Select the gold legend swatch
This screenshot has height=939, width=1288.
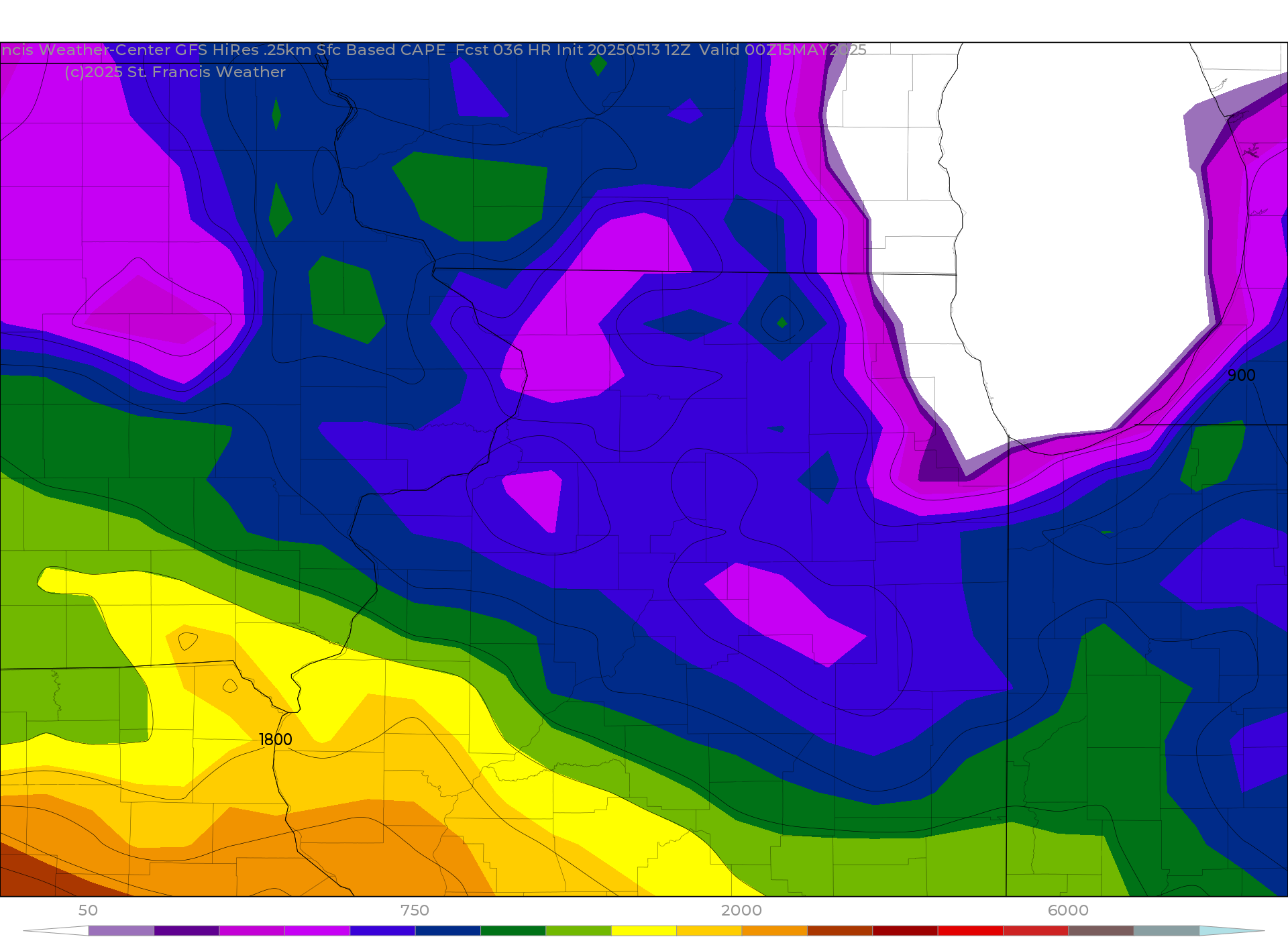click(x=709, y=931)
